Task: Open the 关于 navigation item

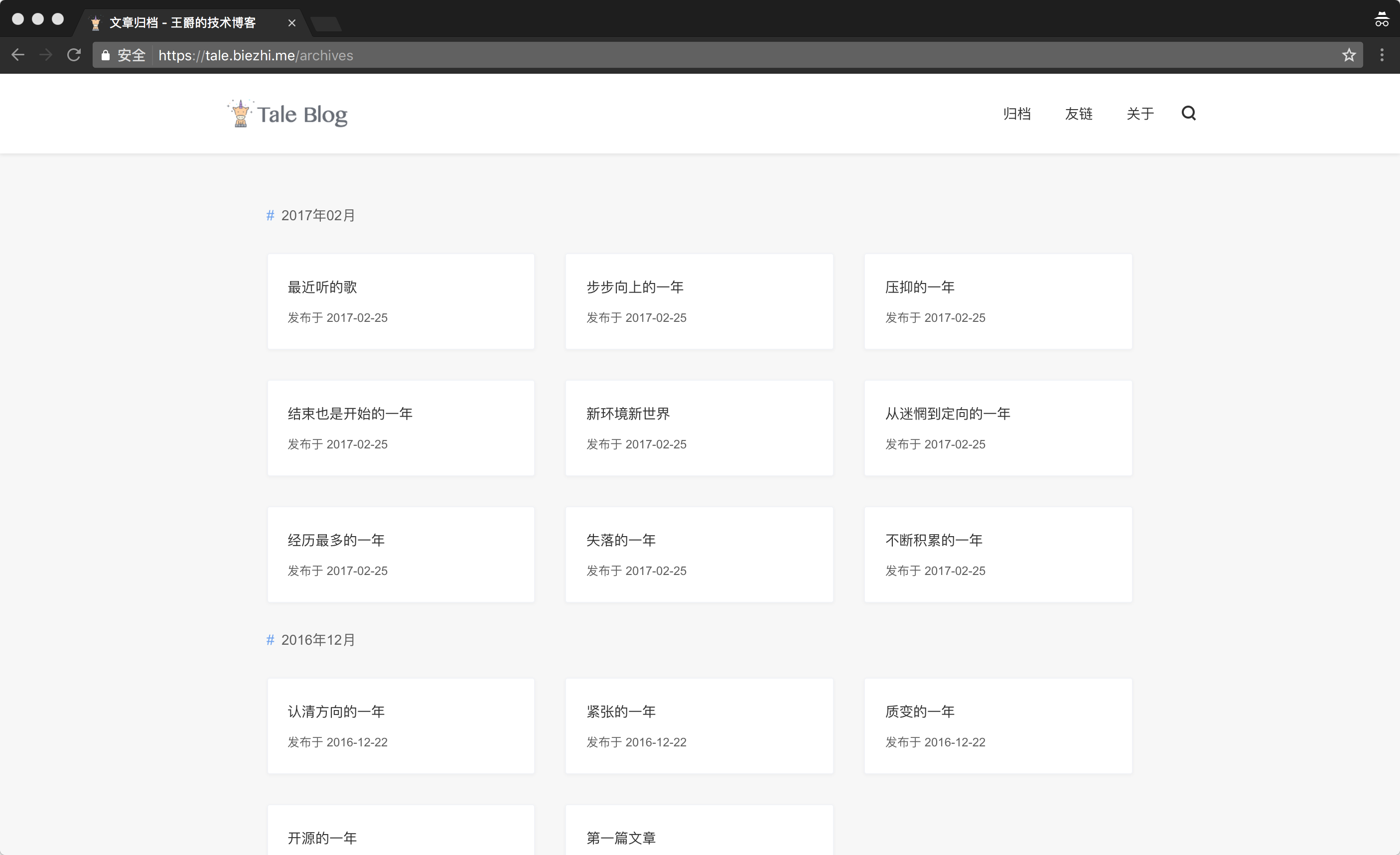Action: coord(1140,114)
